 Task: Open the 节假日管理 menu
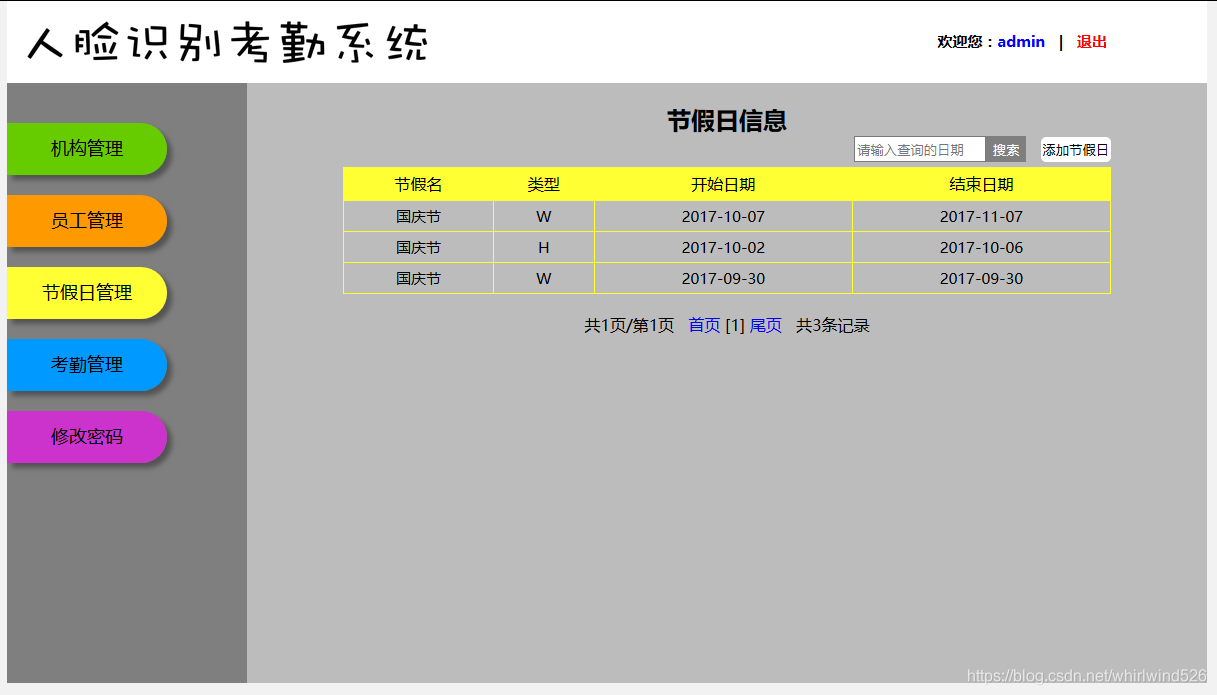tap(87, 293)
